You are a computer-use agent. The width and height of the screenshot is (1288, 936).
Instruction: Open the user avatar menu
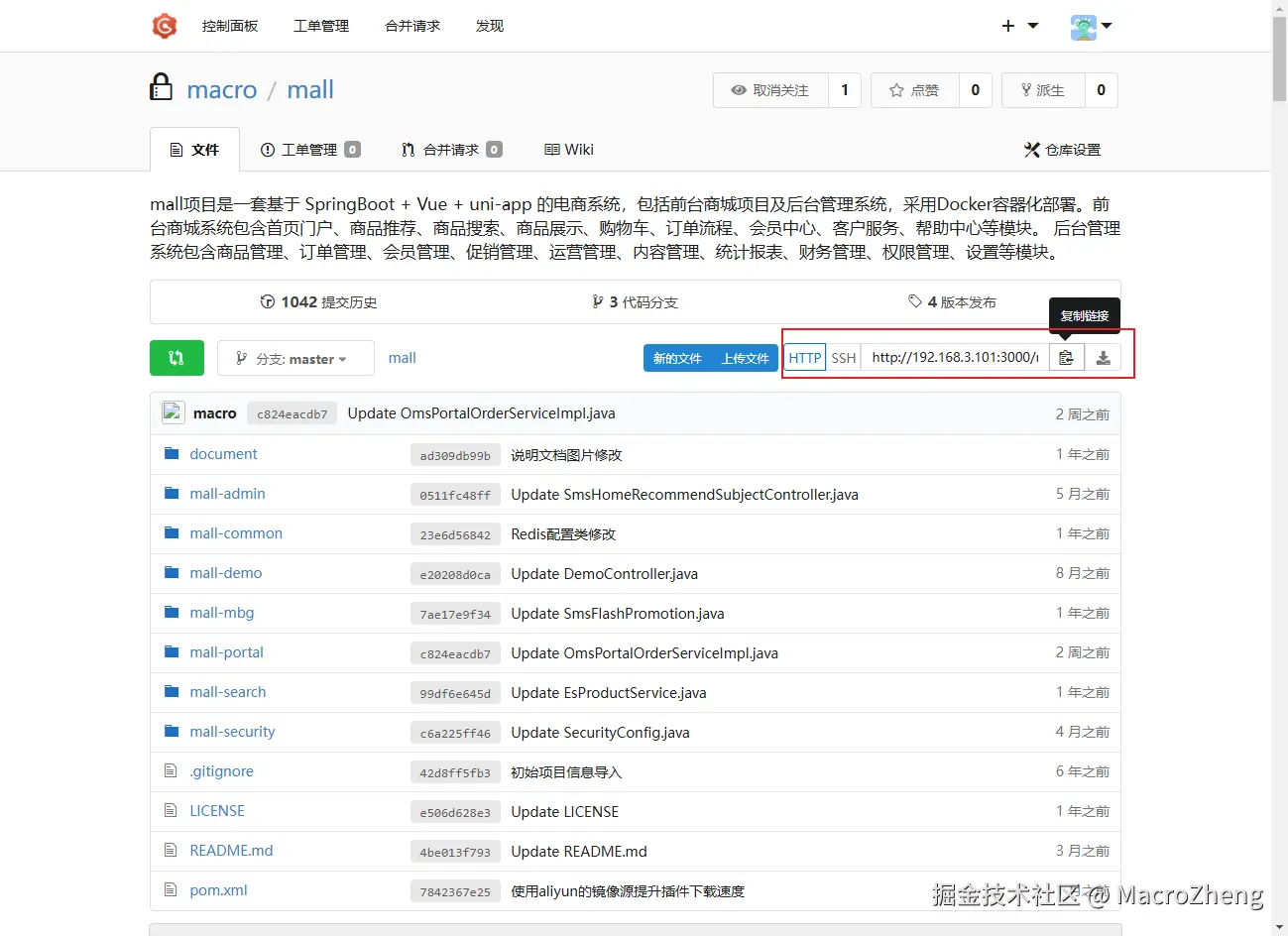point(1091,27)
